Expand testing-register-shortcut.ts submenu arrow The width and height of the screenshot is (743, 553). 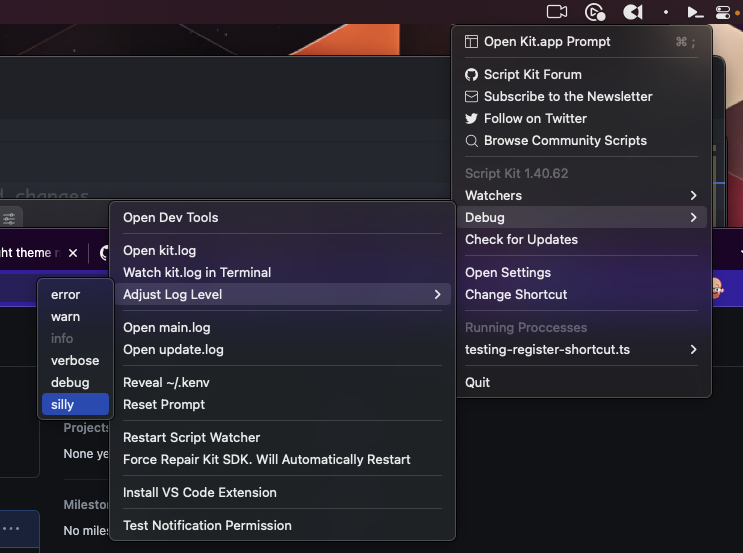pos(693,349)
